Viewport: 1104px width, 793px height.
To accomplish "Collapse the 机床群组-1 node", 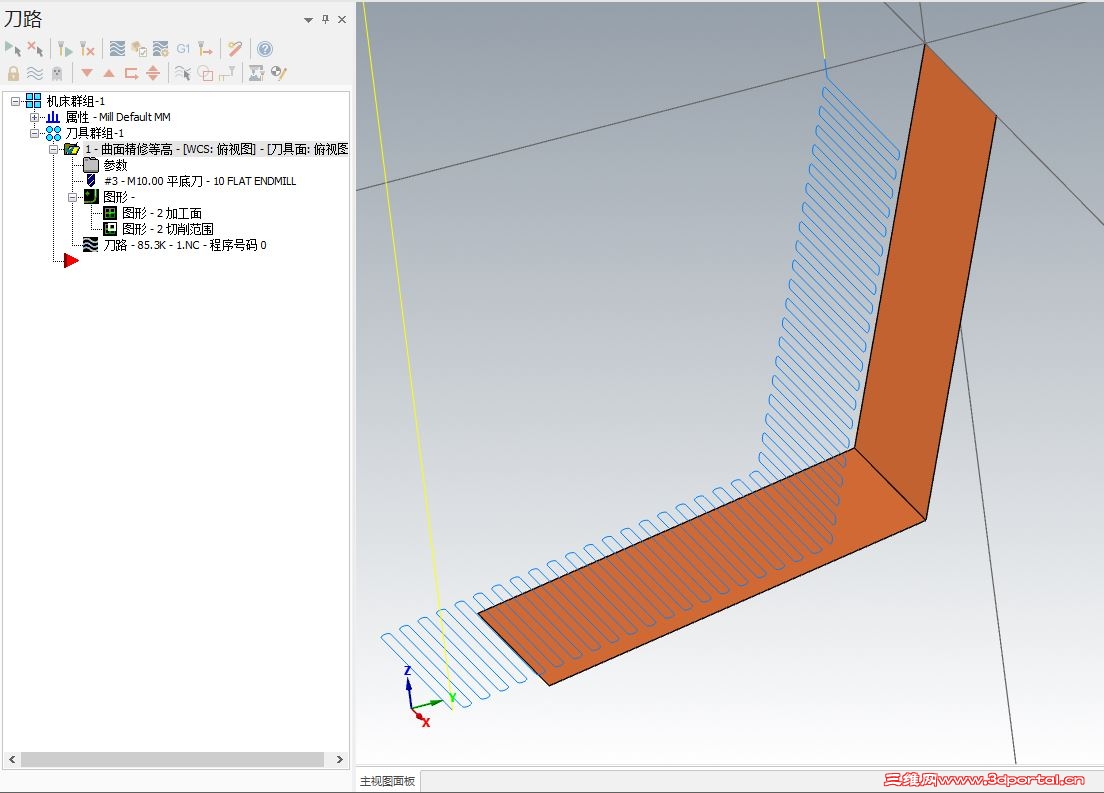I will click(x=15, y=101).
